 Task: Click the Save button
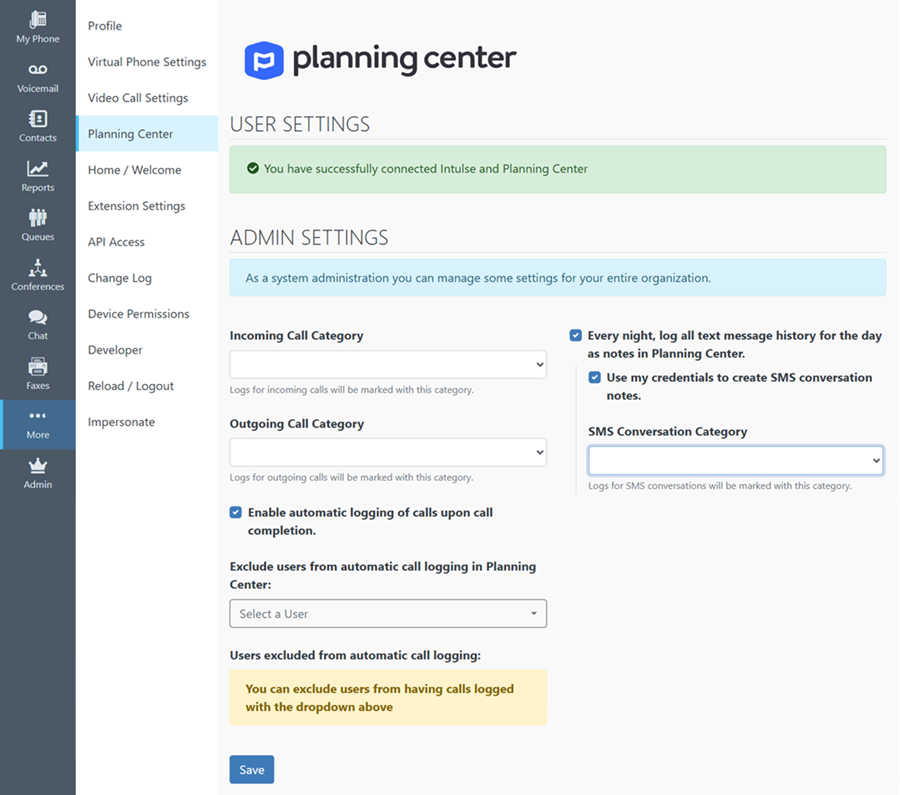pyautogui.click(x=252, y=770)
